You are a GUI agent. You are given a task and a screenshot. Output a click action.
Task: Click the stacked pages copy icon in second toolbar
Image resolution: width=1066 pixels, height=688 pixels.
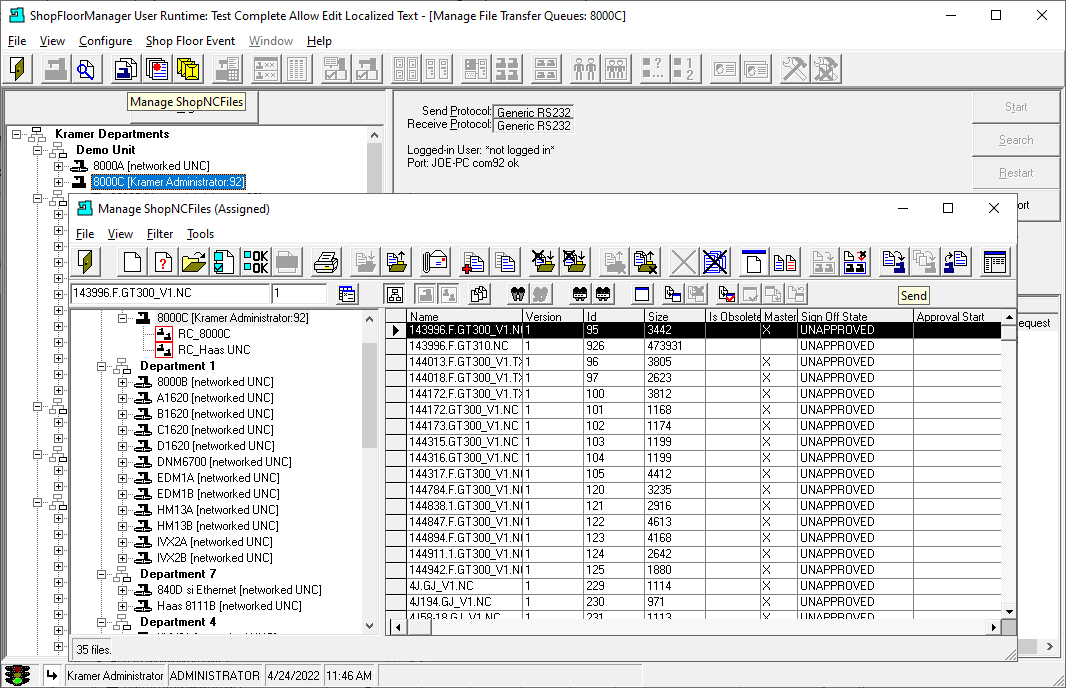pyautogui.click(x=479, y=294)
